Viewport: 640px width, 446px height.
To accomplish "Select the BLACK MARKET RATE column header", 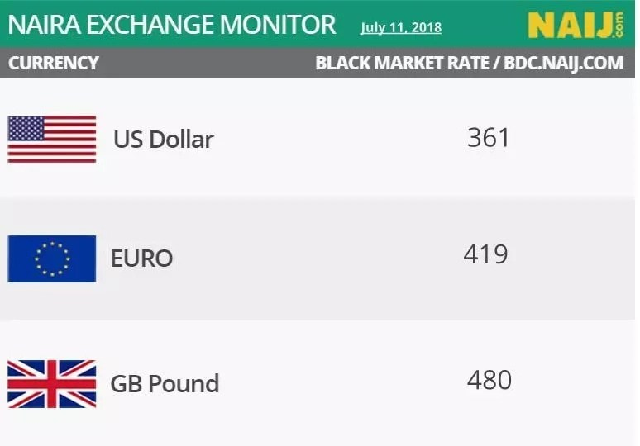I will click(x=400, y=63).
